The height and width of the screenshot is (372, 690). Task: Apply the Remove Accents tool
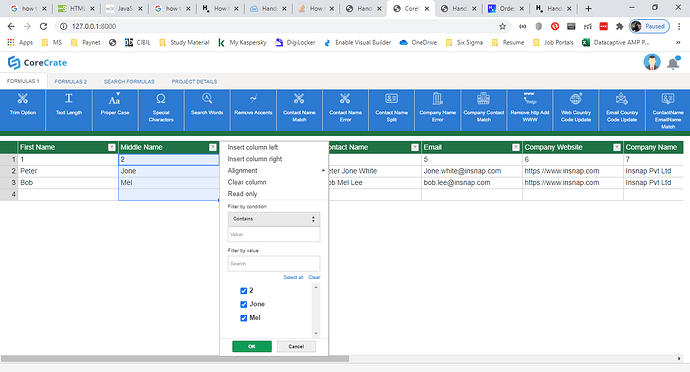pos(253,110)
